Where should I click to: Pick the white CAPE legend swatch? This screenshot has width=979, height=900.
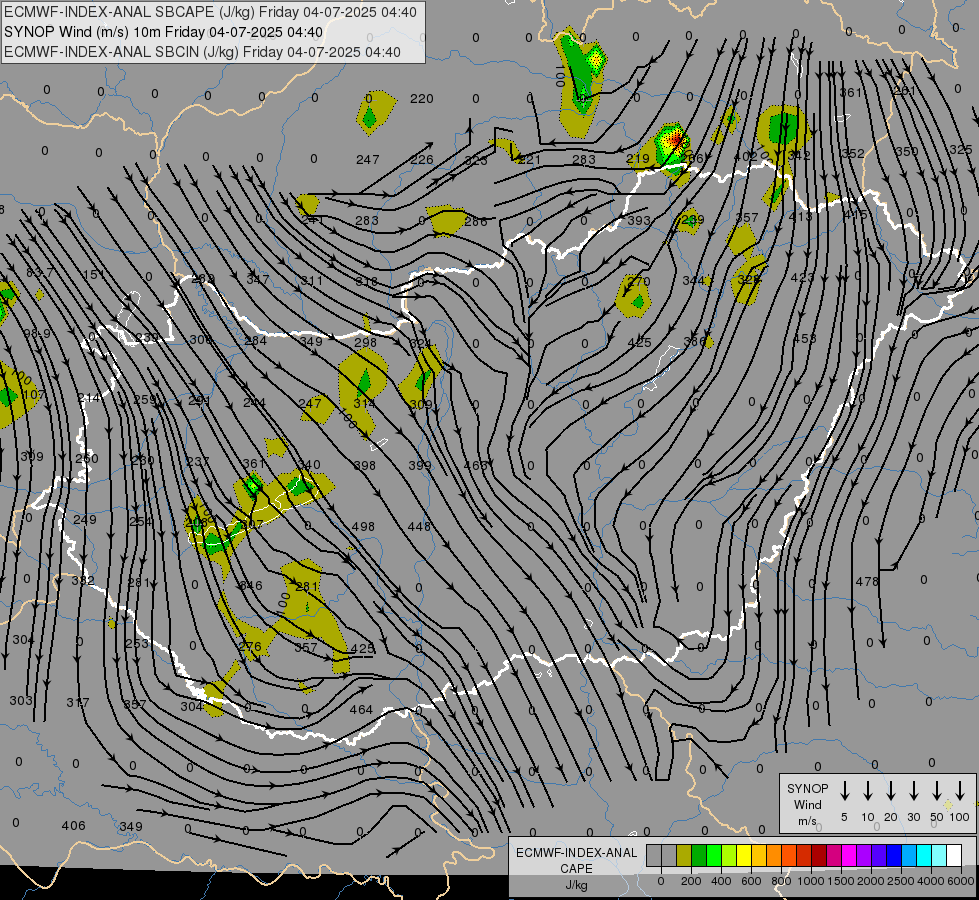[x=953, y=855]
